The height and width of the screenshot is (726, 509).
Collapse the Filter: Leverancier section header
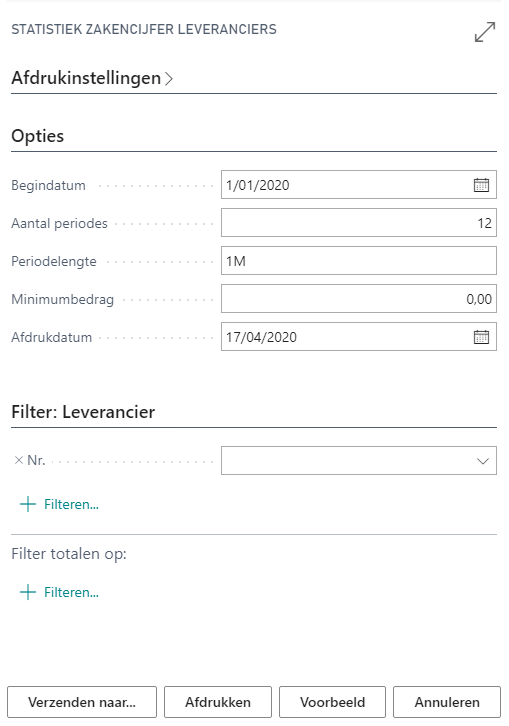83,412
